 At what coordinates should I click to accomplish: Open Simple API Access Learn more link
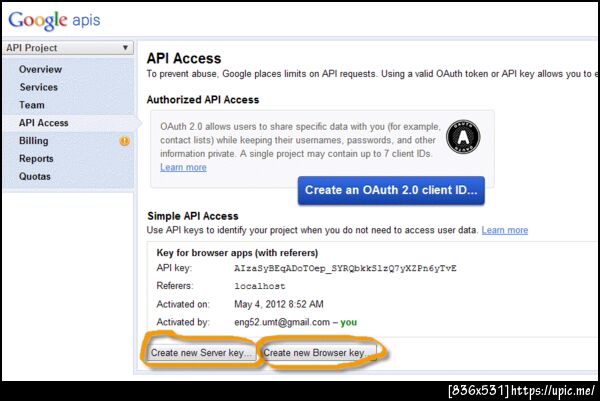click(505, 230)
